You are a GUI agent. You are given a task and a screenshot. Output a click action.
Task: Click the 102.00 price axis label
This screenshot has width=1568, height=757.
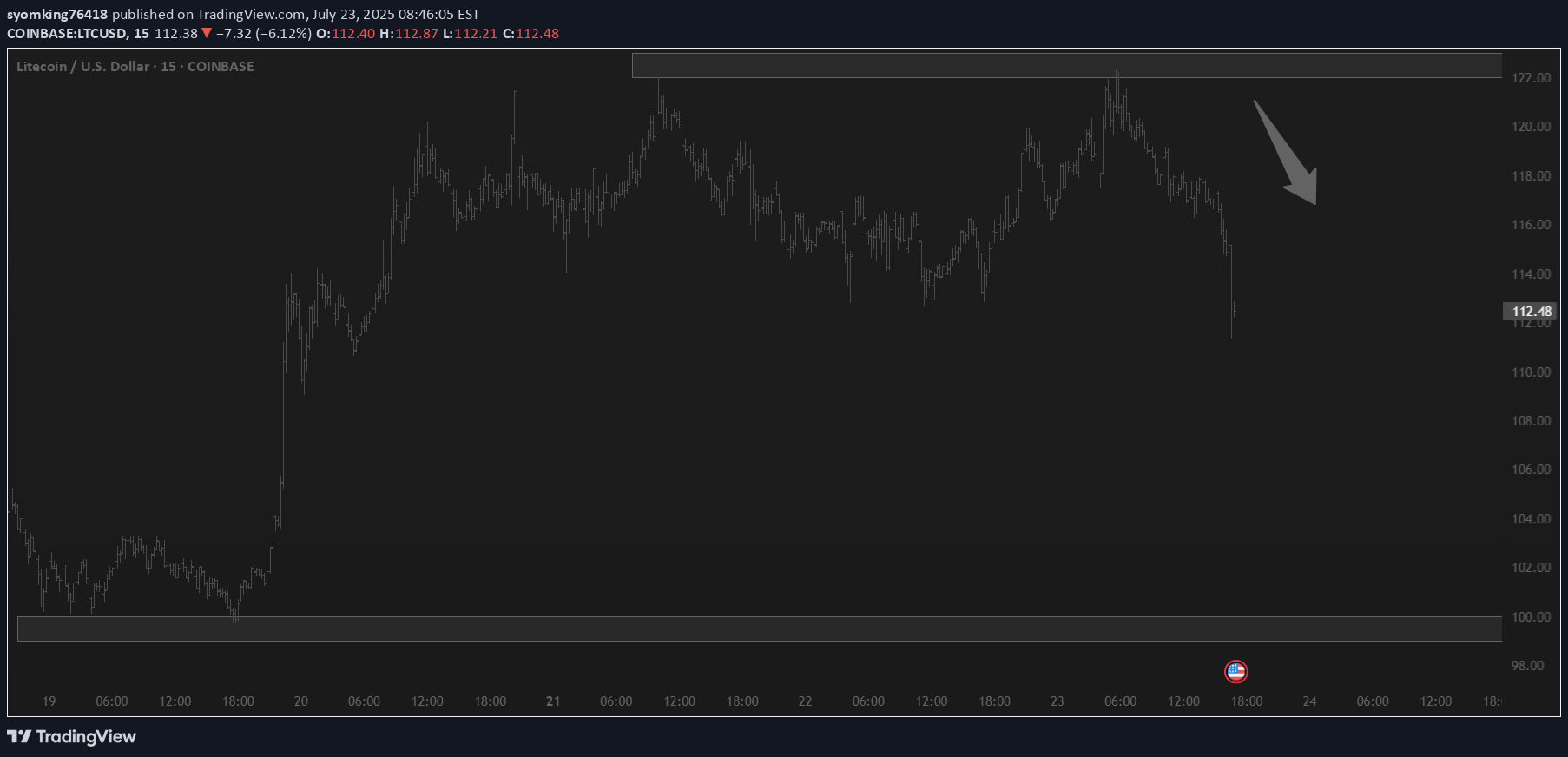[1531, 567]
